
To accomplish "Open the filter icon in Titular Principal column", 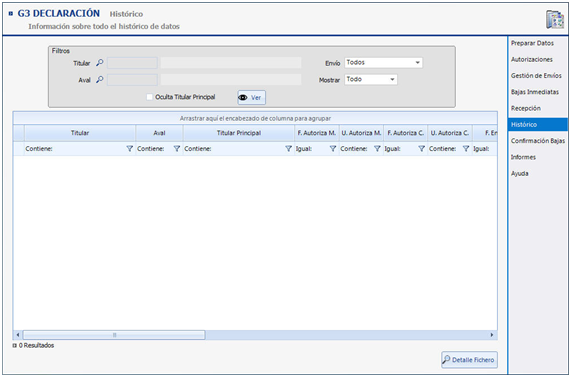I will (288, 149).
